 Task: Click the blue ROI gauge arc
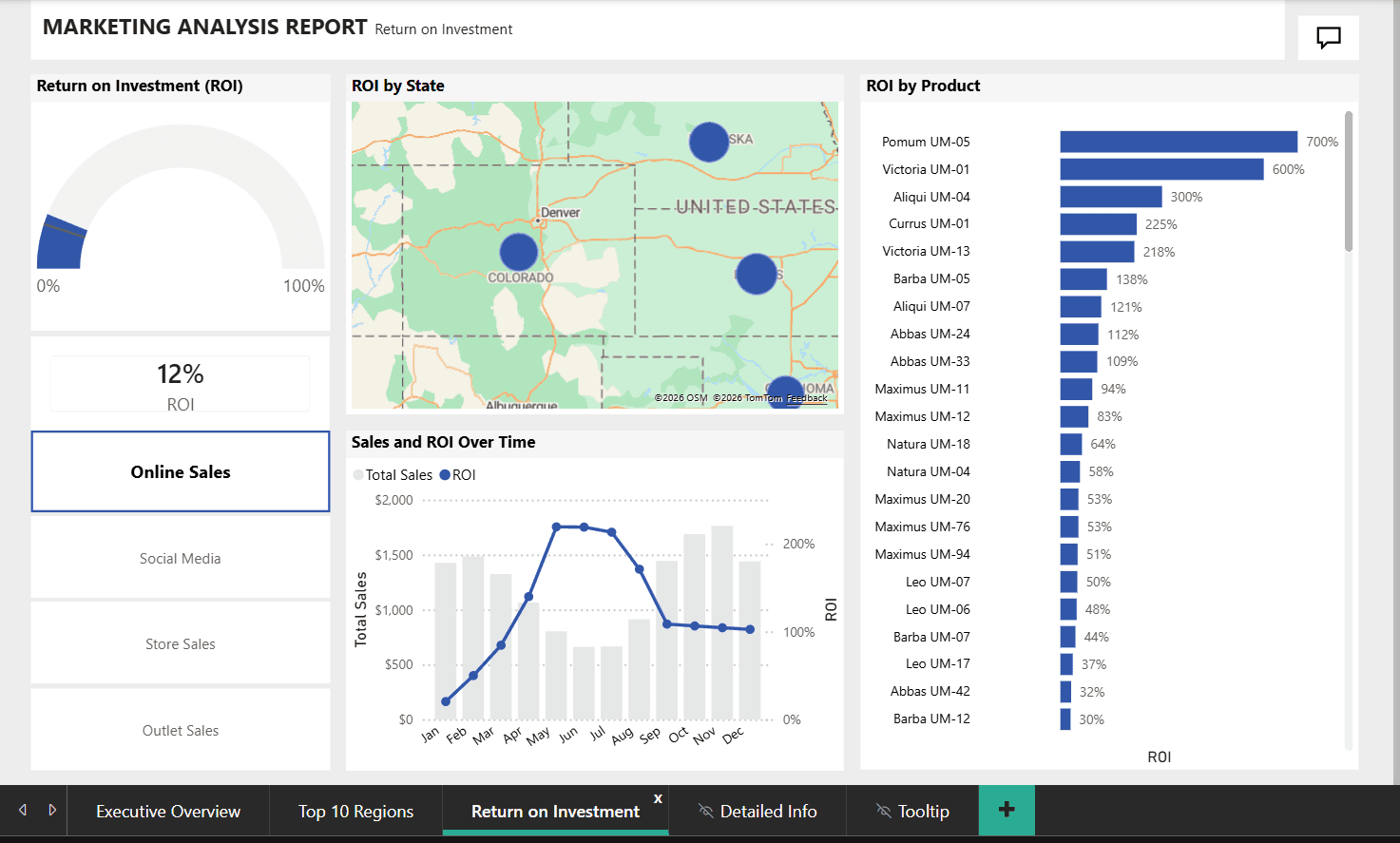(x=60, y=243)
